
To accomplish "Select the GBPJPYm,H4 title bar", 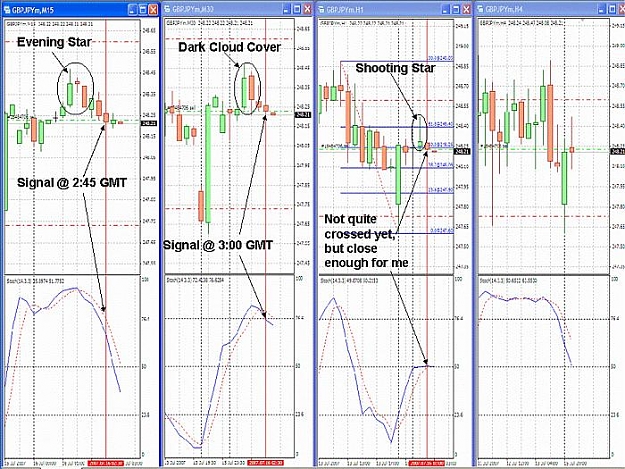I will click(x=550, y=9).
